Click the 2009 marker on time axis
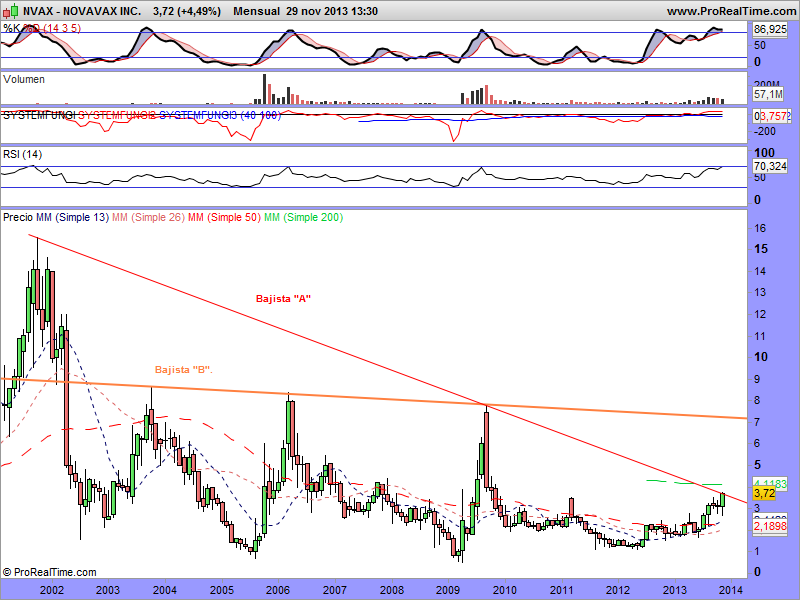The height and width of the screenshot is (600, 800). click(447, 590)
